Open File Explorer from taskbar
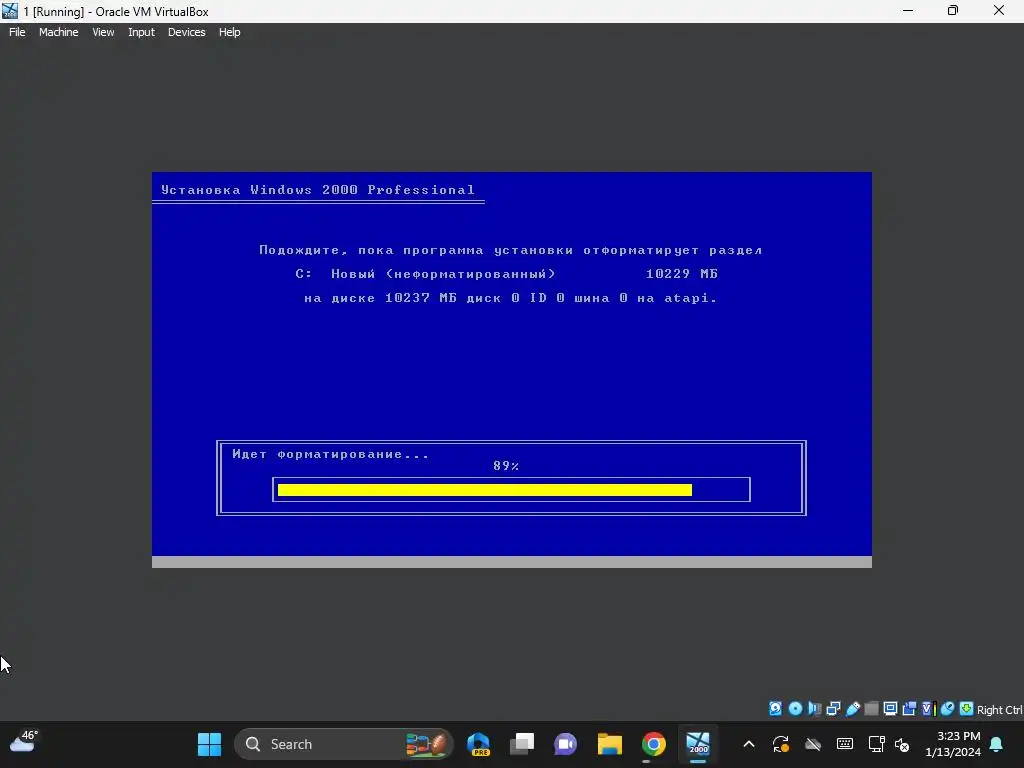Screen dimensions: 1024x768 coord(609,744)
